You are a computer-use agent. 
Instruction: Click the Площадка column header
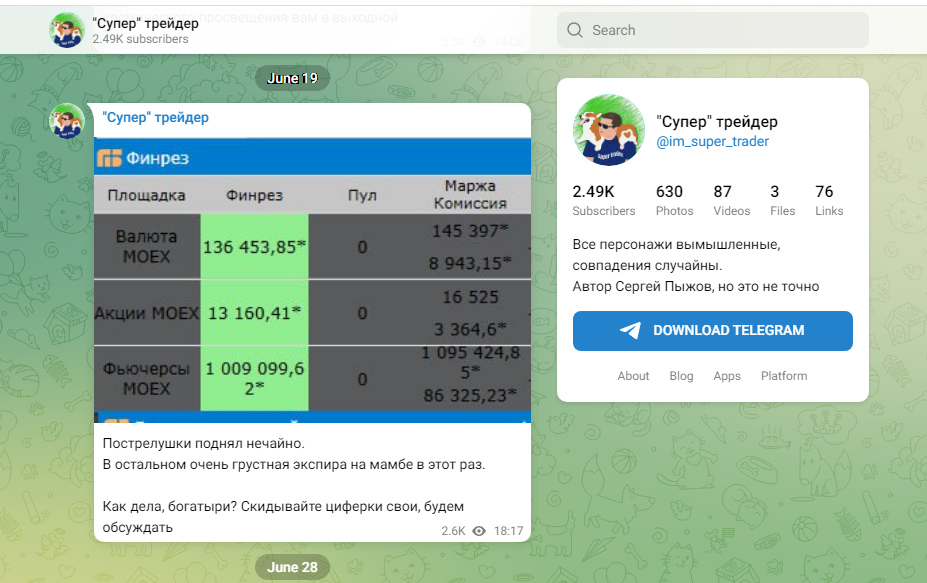click(x=147, y=195)
